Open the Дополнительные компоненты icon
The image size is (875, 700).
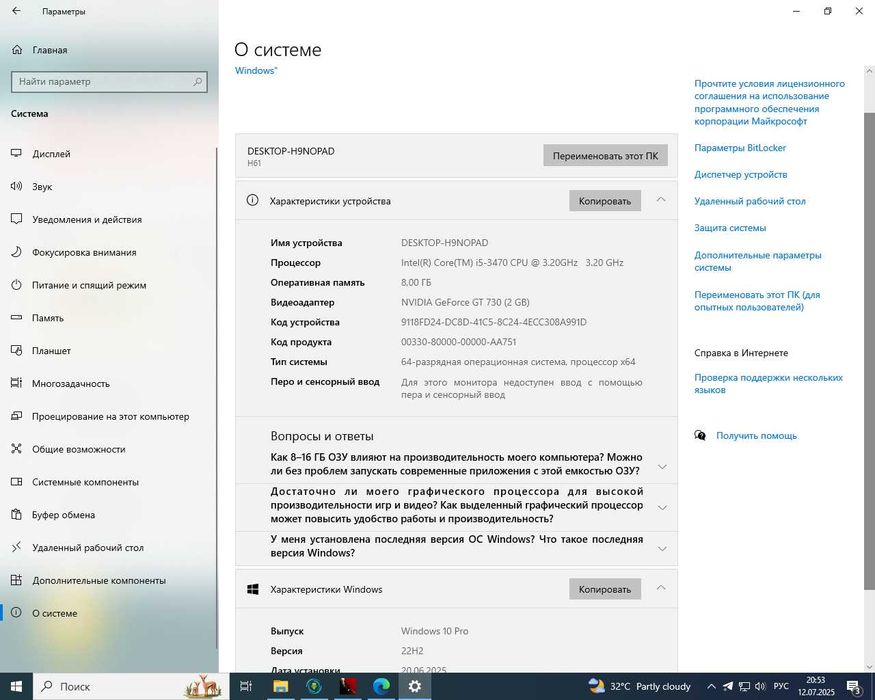pyautogui.click(x=16, y=581)
